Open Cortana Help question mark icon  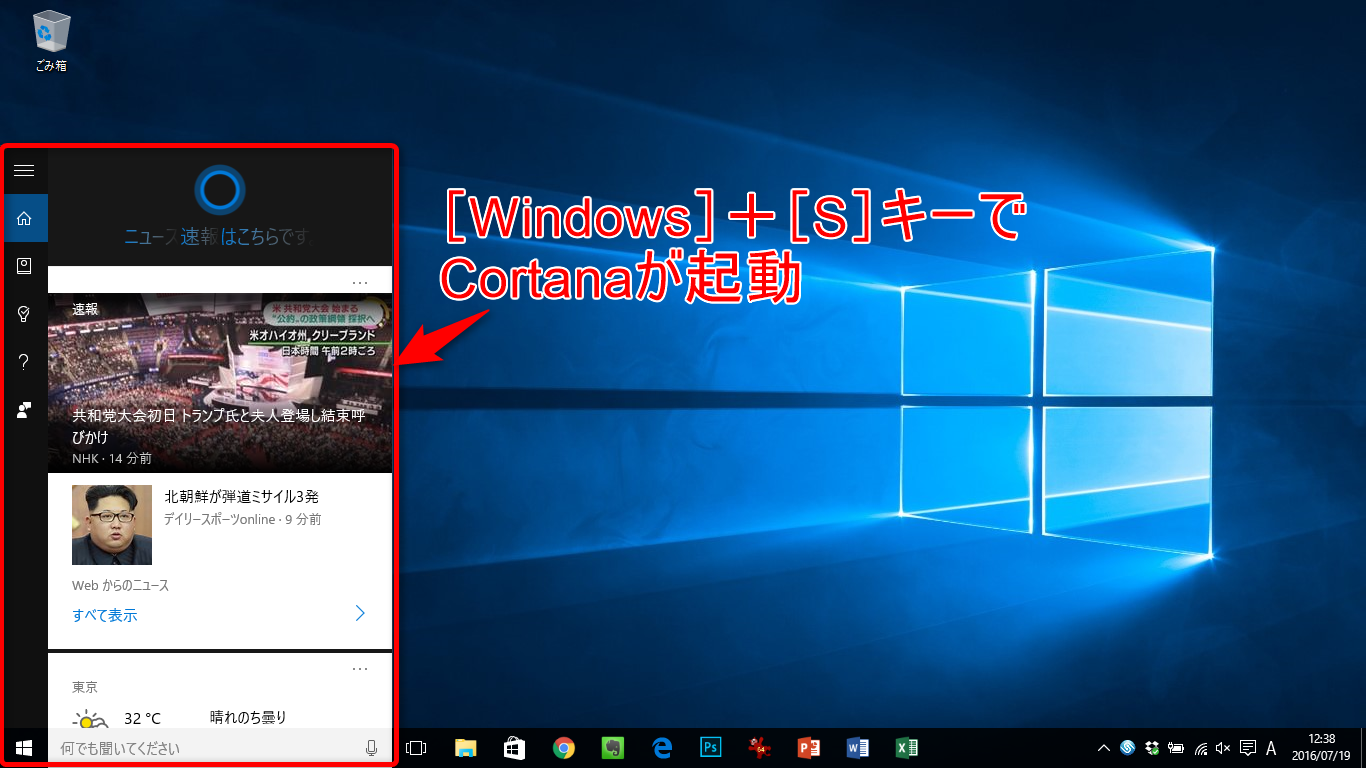coord(24,362)
